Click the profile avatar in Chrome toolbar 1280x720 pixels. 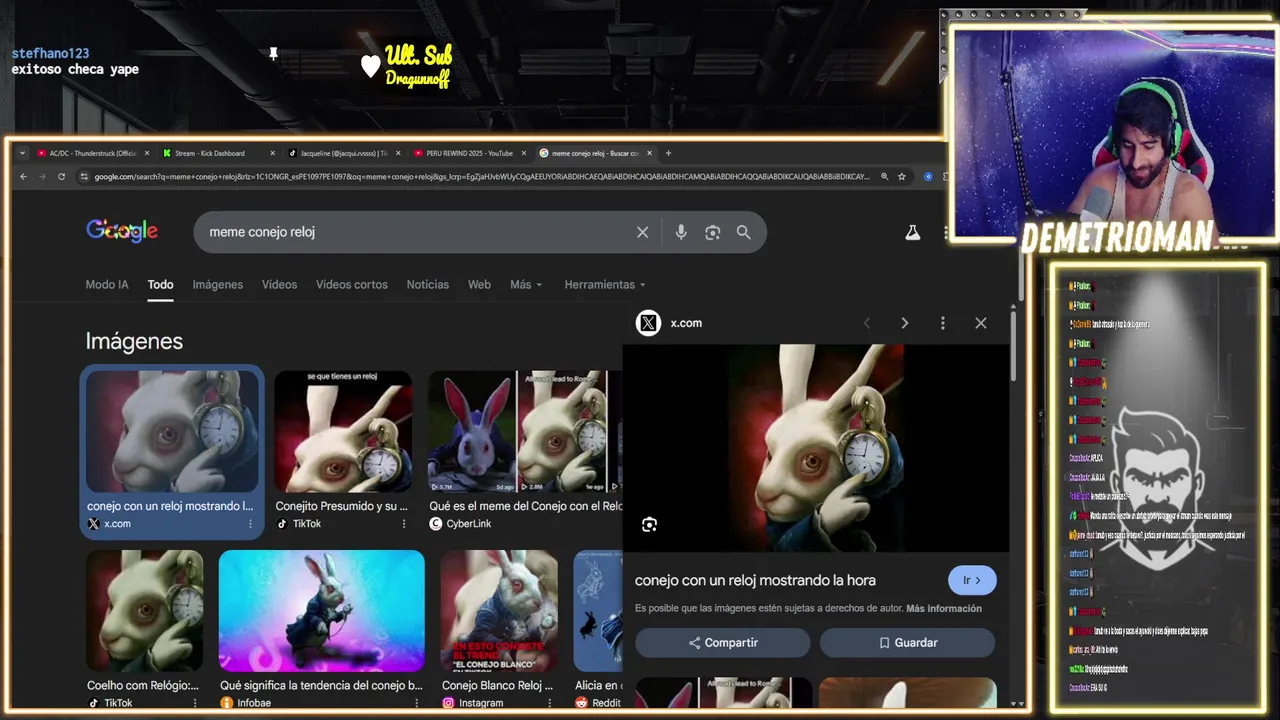click(x=928, y=176)
